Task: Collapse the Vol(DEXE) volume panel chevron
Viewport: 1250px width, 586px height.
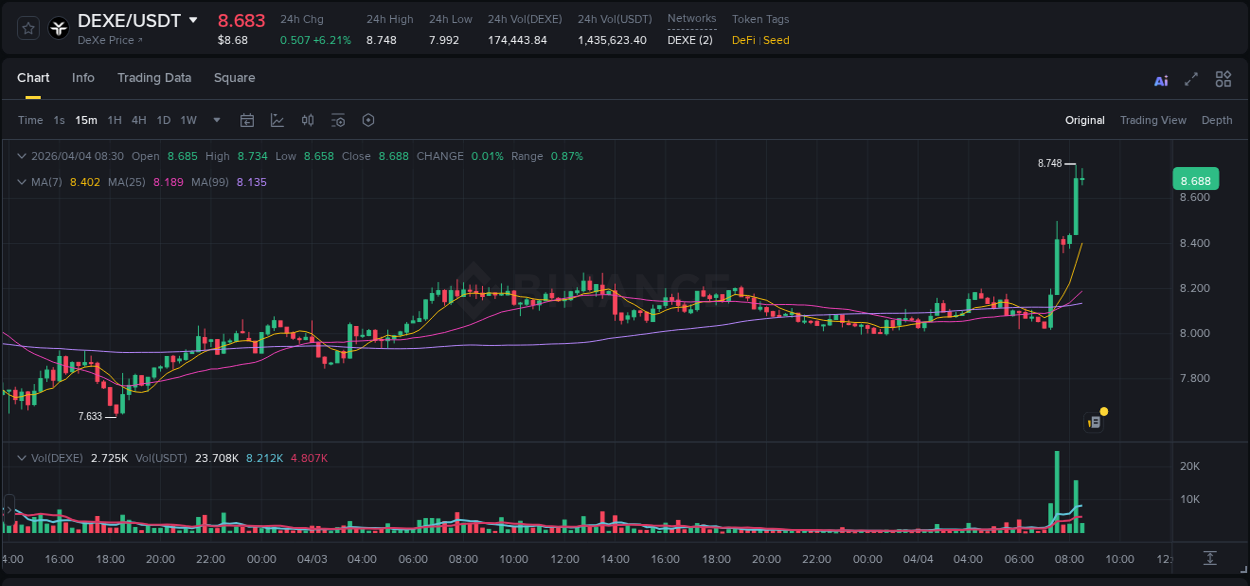Action: (22, 457)
